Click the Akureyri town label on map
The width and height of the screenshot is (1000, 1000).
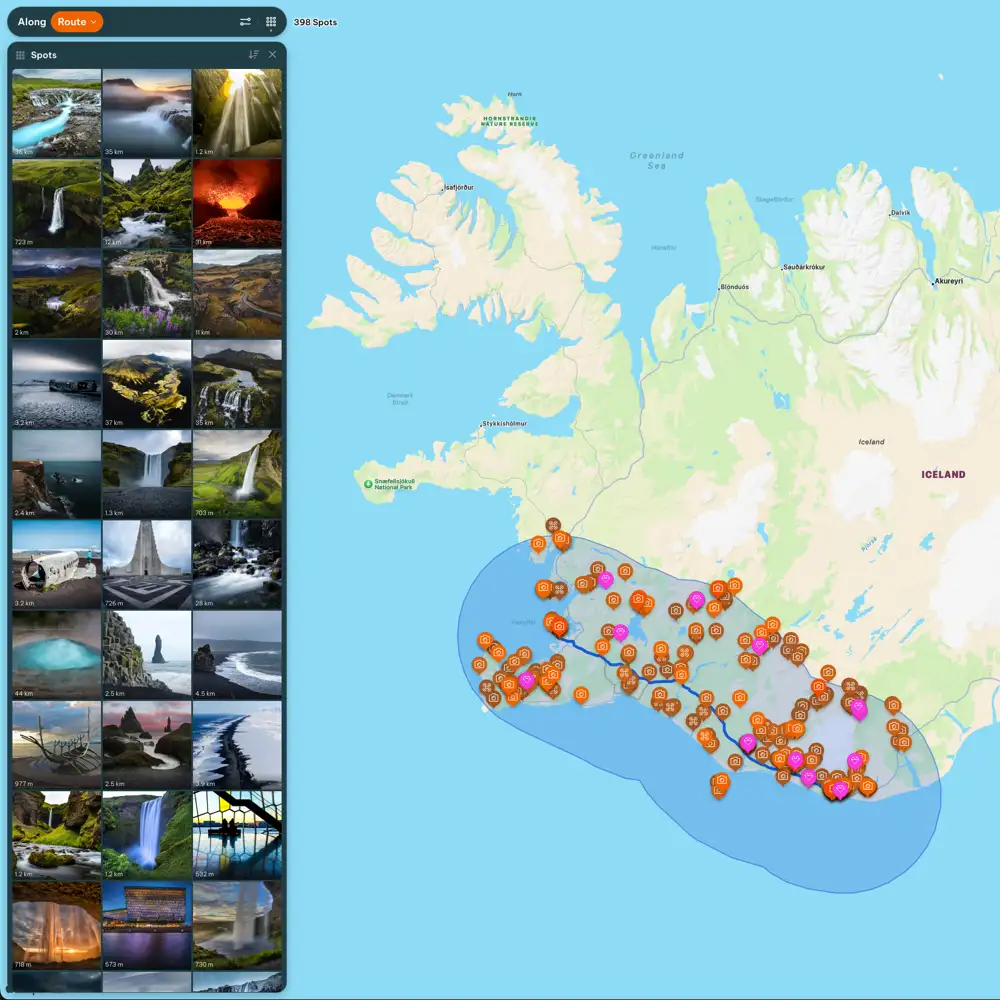point(948,281)
